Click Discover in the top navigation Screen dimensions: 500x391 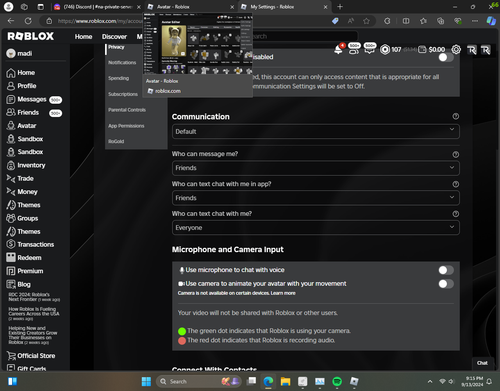click(114, 37)
